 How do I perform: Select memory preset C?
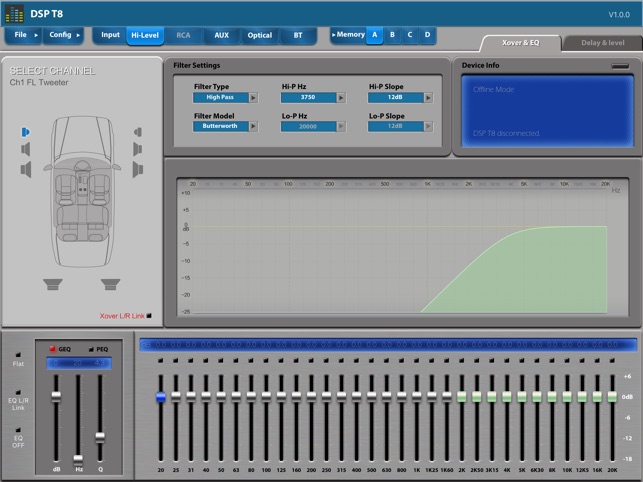pos(410,35)
